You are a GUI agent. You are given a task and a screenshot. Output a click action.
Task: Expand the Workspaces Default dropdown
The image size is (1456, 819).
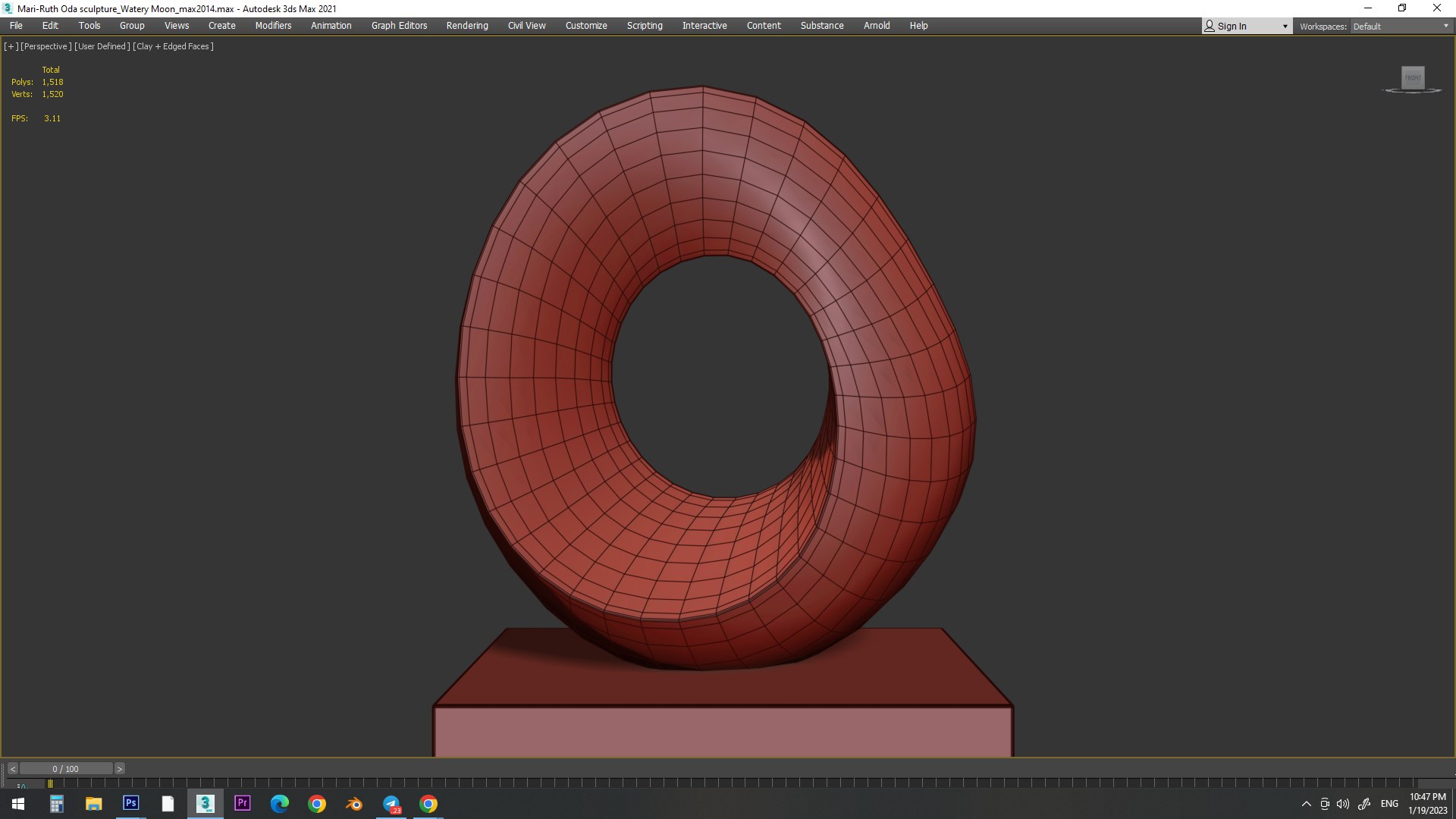[1400, 27]
